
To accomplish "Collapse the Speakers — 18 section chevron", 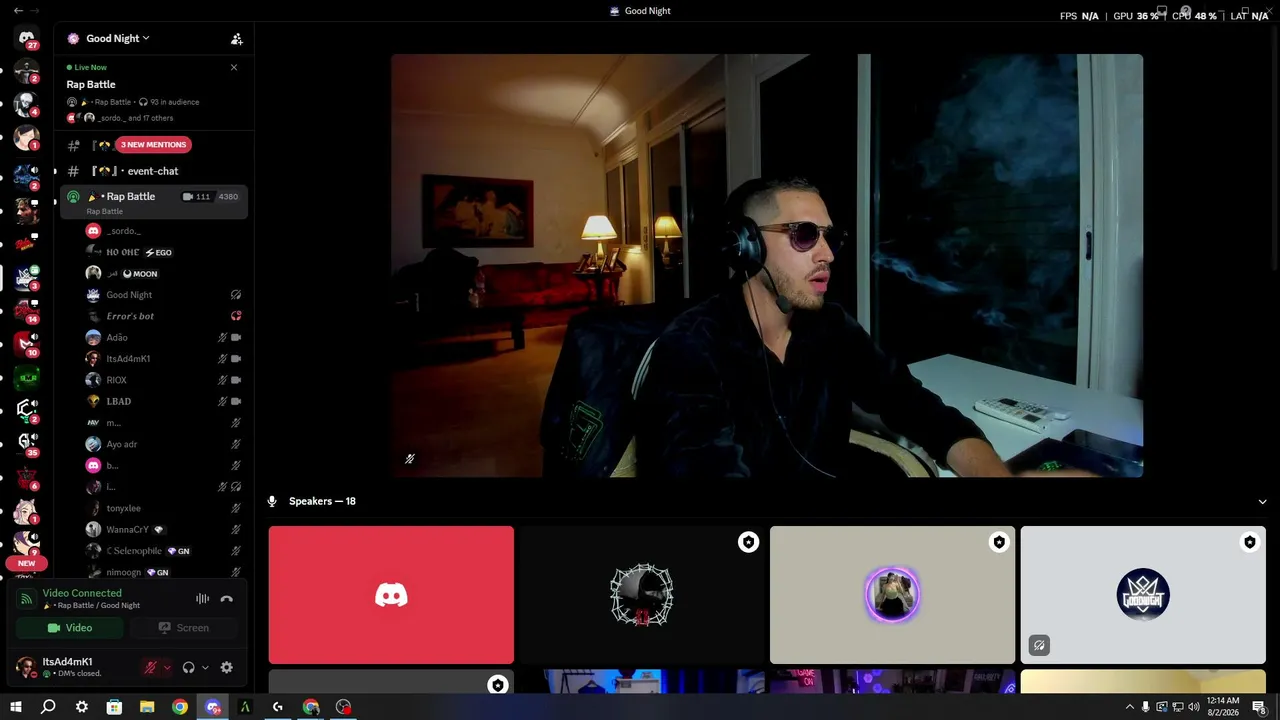I will click(x=1262, y=501).
